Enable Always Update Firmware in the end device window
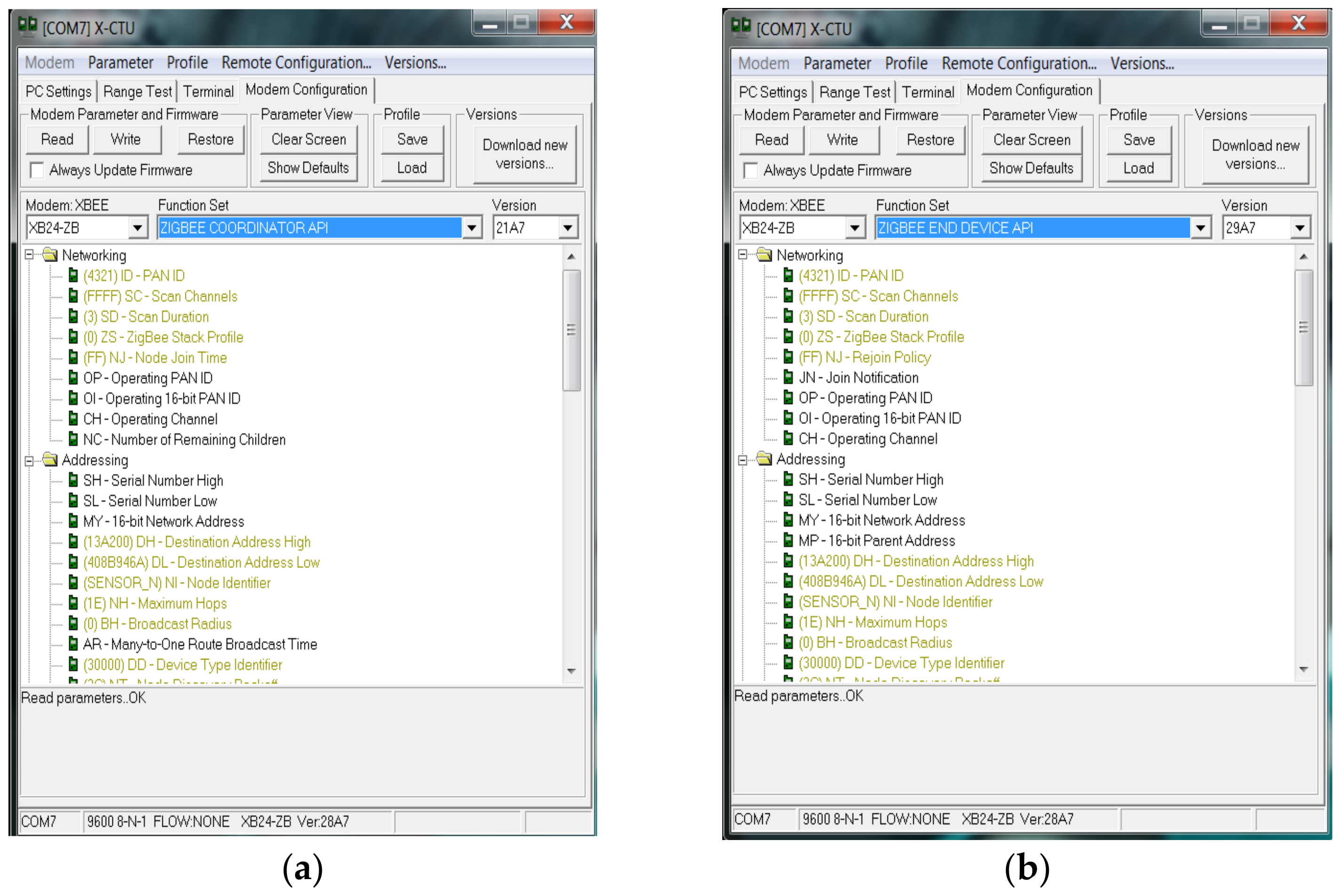 [x=750, y=170]
